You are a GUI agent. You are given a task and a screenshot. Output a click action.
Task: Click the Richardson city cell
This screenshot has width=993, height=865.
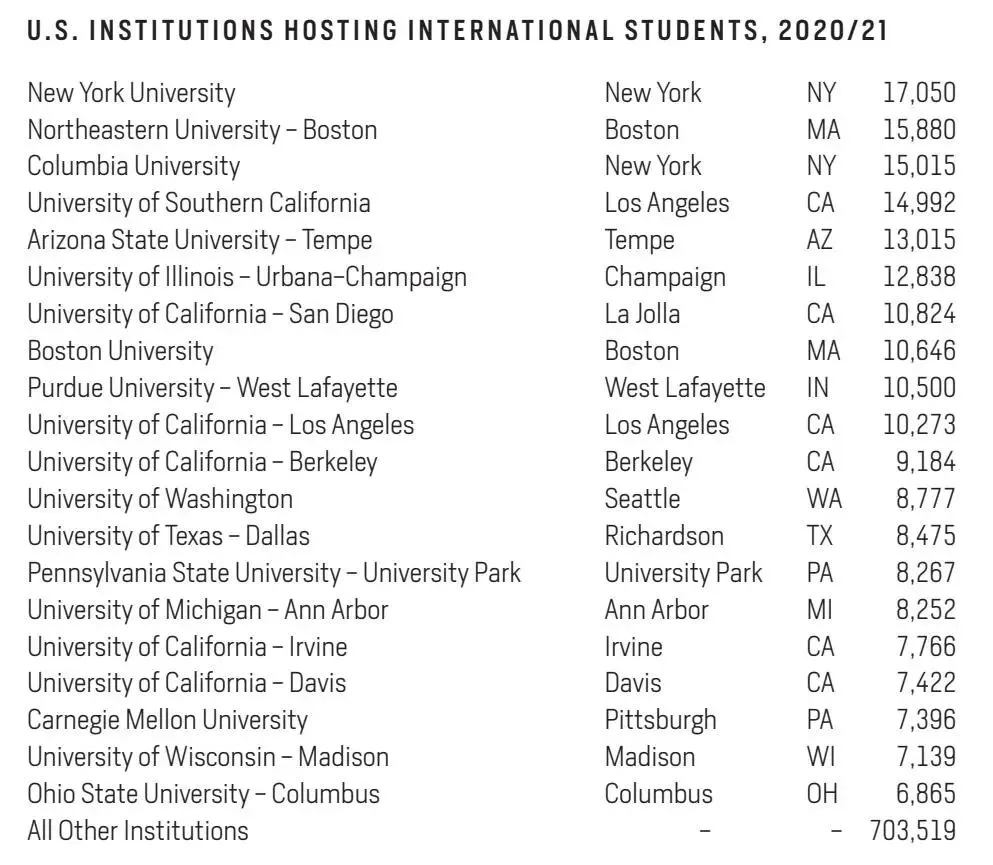(x=664, y=536)
